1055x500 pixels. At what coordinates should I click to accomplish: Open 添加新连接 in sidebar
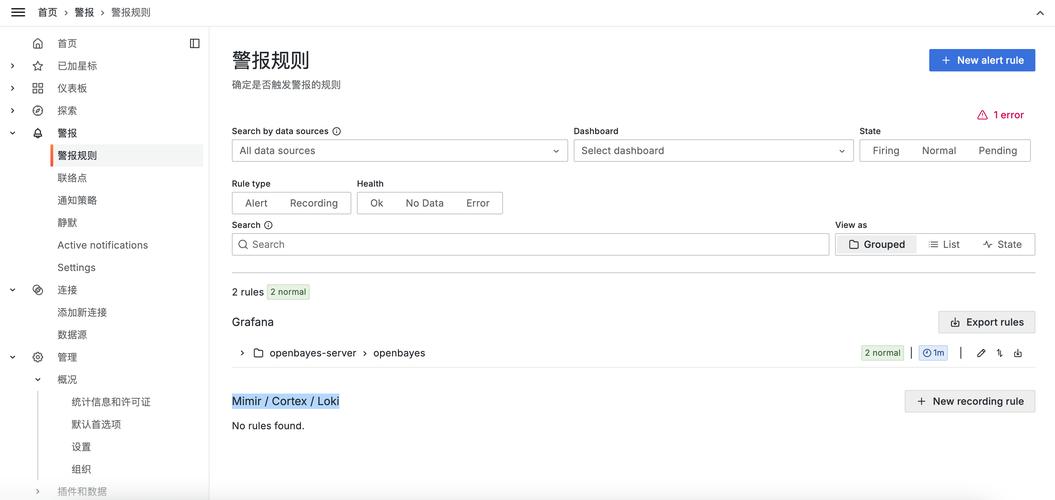82,312
